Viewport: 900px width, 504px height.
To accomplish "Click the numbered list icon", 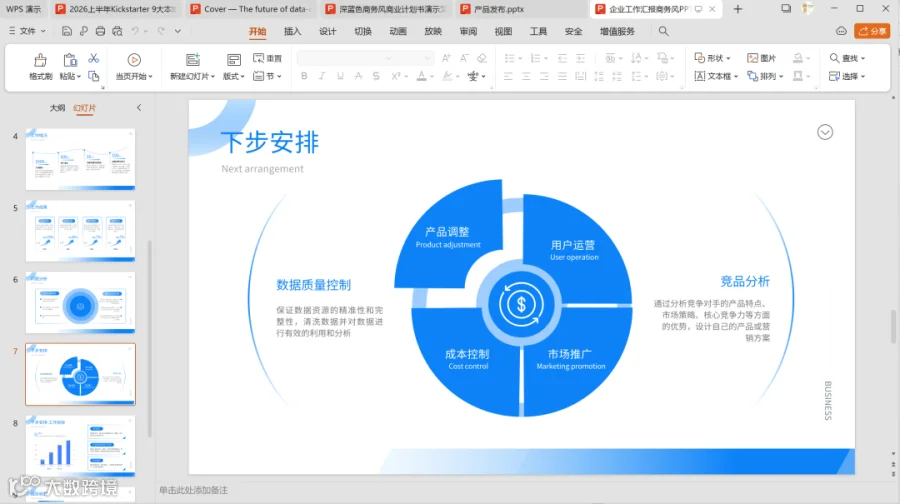I will click(x=536, y=58).
